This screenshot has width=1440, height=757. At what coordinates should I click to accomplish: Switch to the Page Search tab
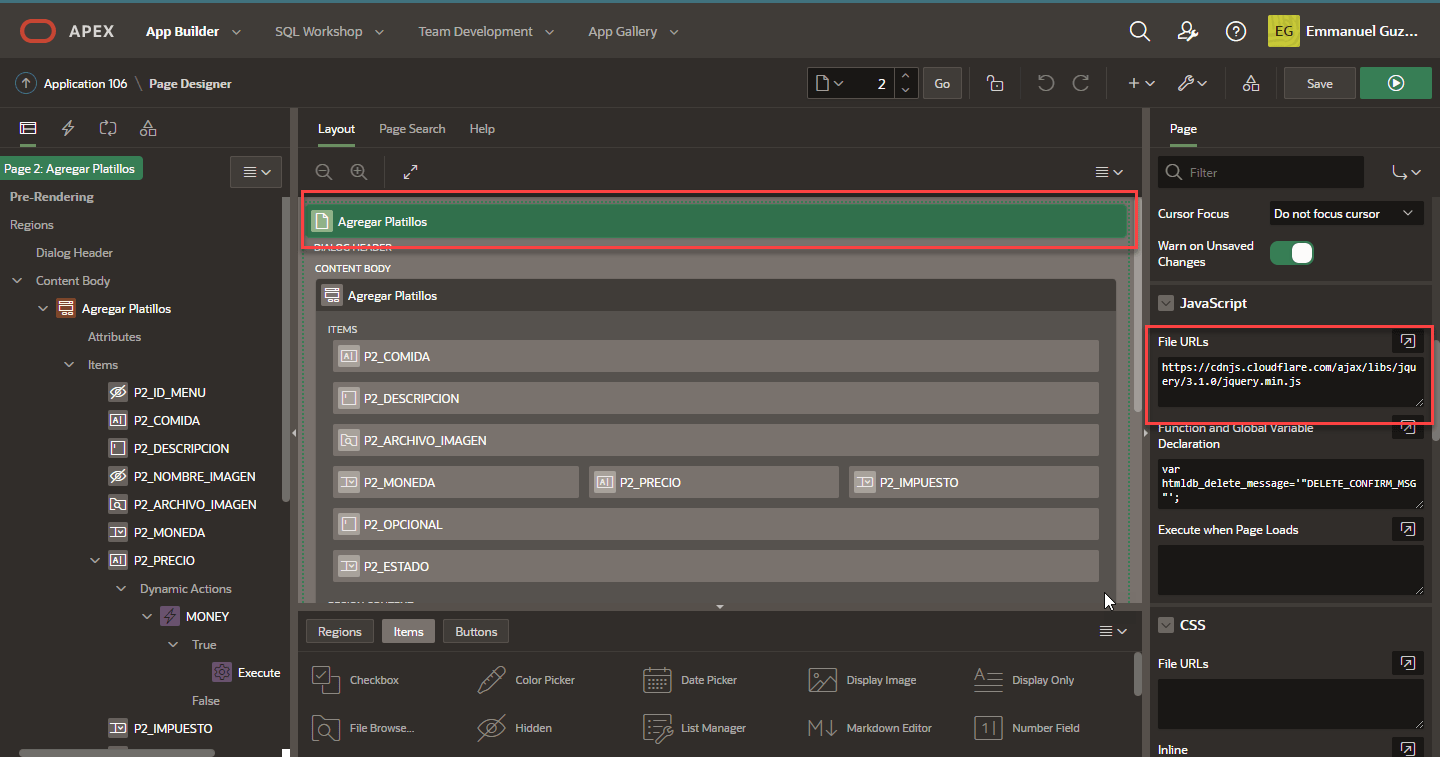tap(412, 129)
